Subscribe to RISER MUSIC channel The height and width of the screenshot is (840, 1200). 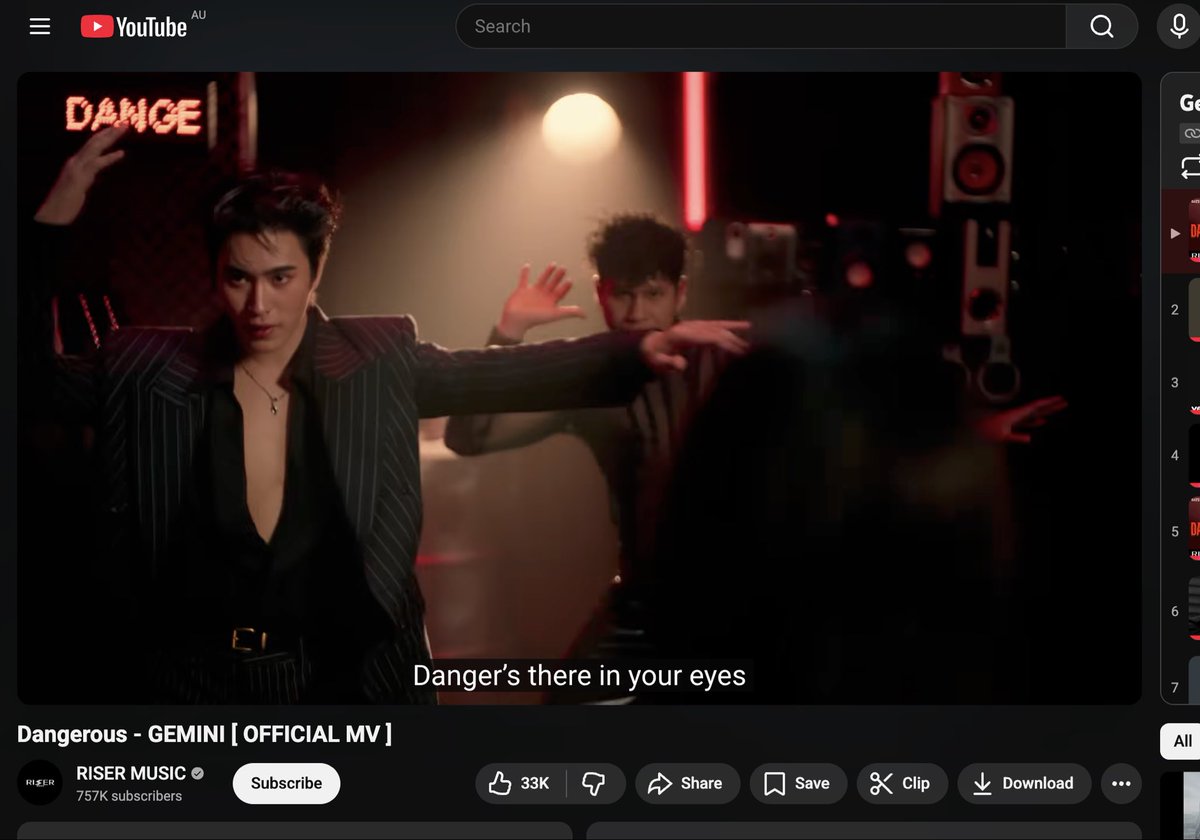tap(286, 783)
